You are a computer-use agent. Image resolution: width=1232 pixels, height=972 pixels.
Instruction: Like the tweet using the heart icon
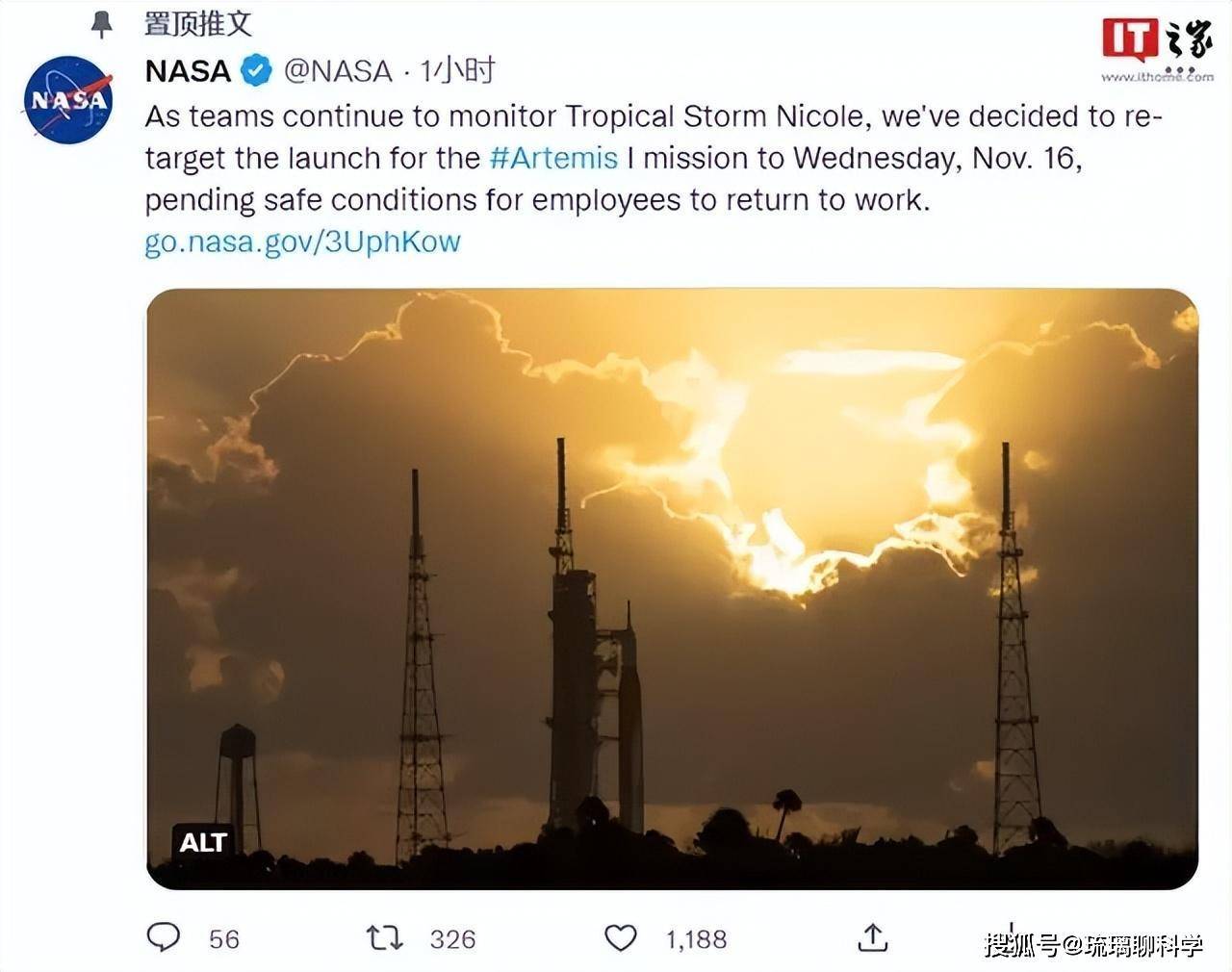(x=621, y=935)
